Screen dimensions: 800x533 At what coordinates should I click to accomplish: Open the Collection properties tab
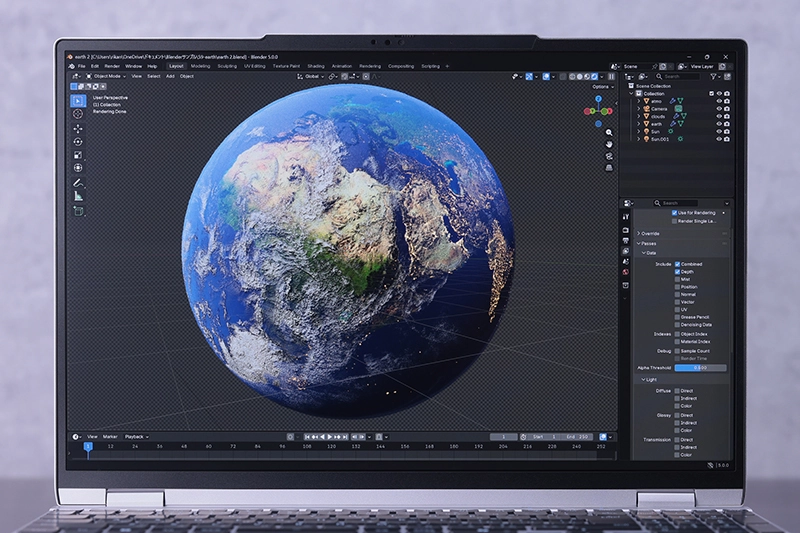pos(626,285)
